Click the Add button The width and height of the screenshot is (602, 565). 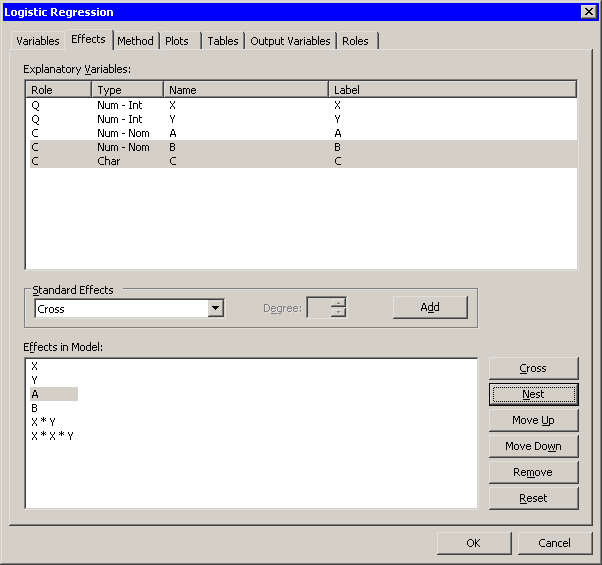coord(430,307)
